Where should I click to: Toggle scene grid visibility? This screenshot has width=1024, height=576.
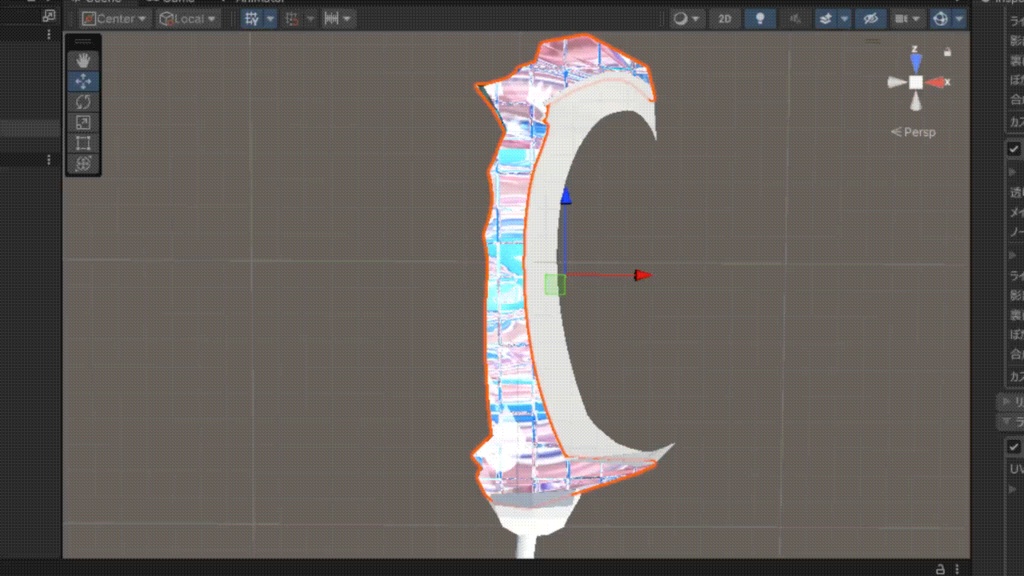click(x=251, y=19)
